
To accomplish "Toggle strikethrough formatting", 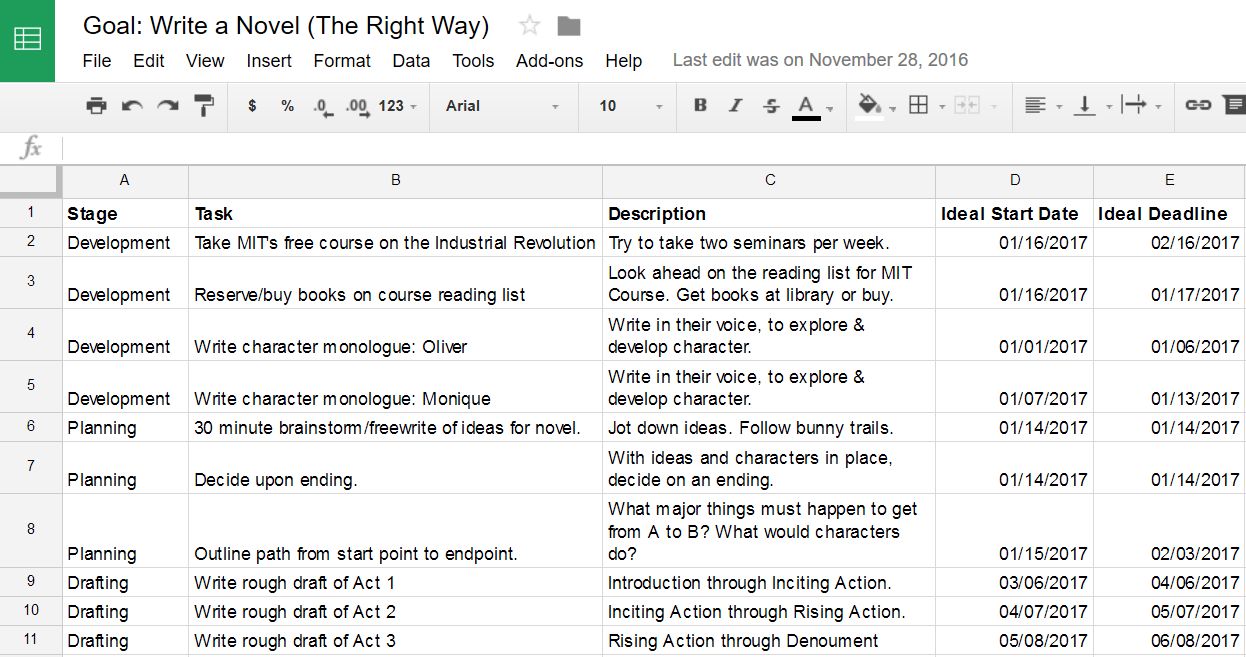I will point(771,106).
